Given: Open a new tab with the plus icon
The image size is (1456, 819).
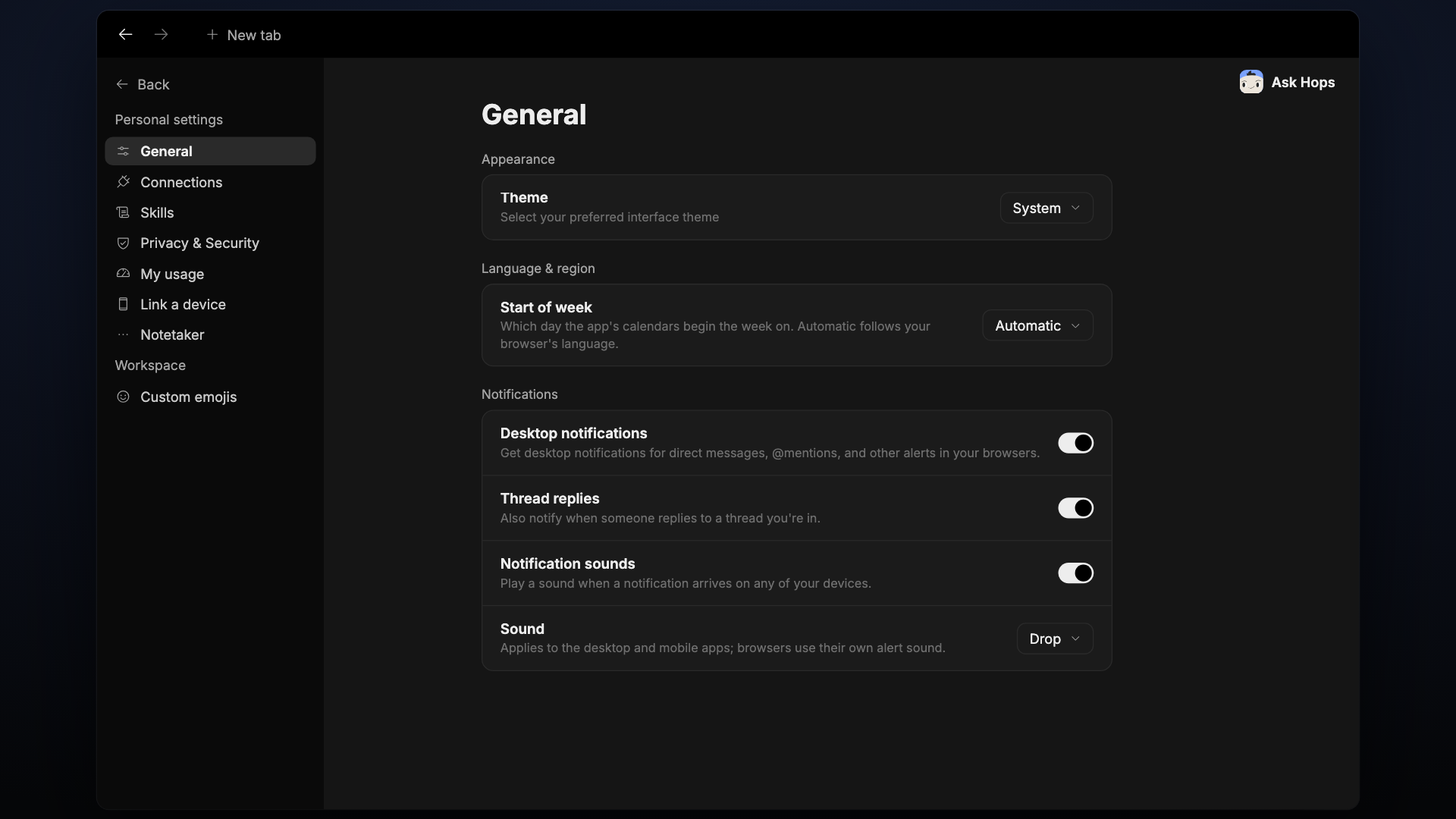Looking at the screenshot, I should (x=212, y=35).
